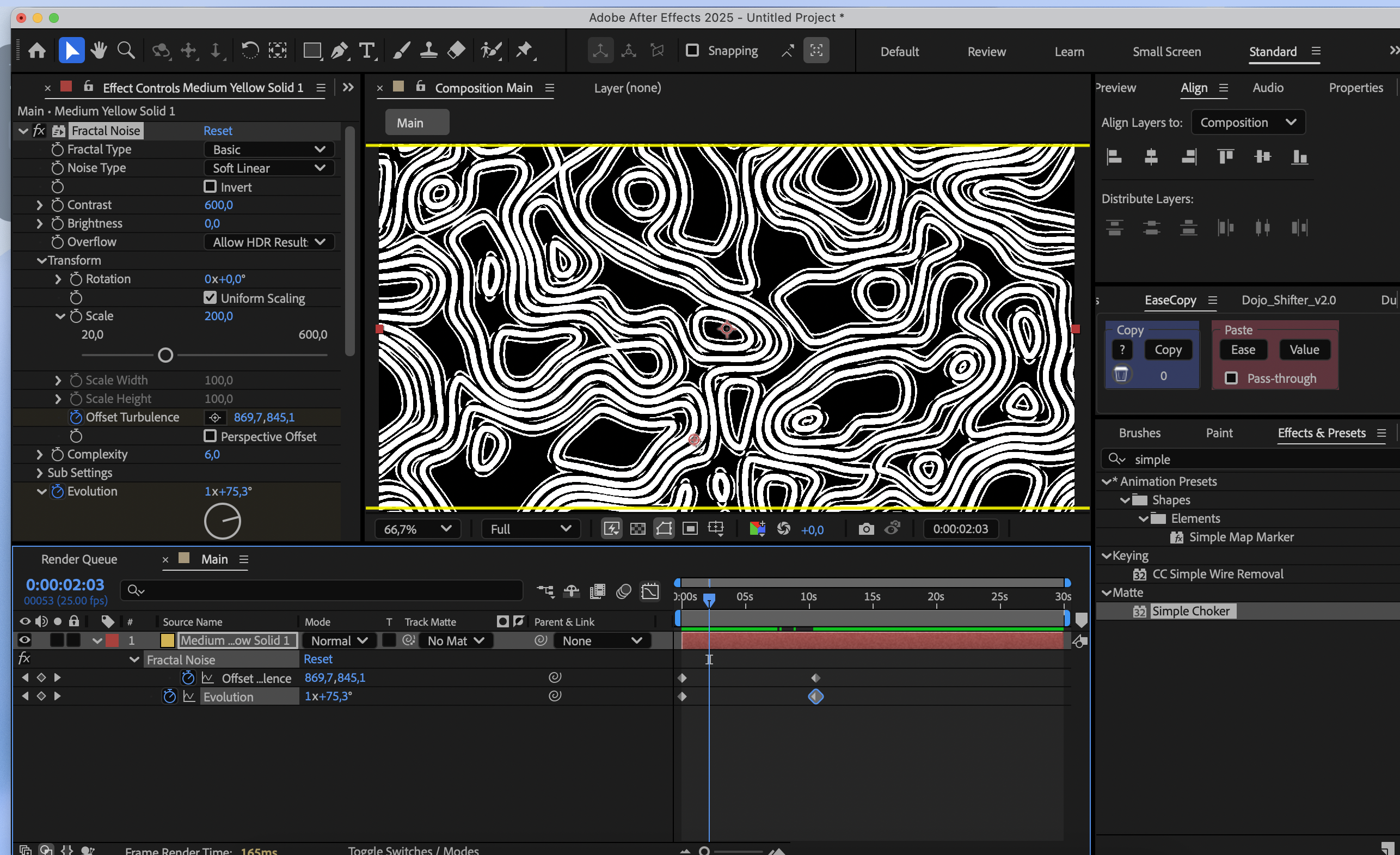Hide Medium Yellow Solid layer with eye
The image size is (1400, 855).
tap(24, 640)
